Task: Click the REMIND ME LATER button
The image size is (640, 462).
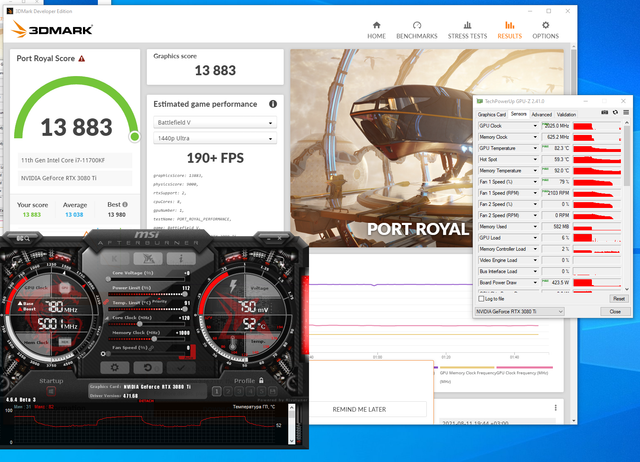Action: coord(359,409)
